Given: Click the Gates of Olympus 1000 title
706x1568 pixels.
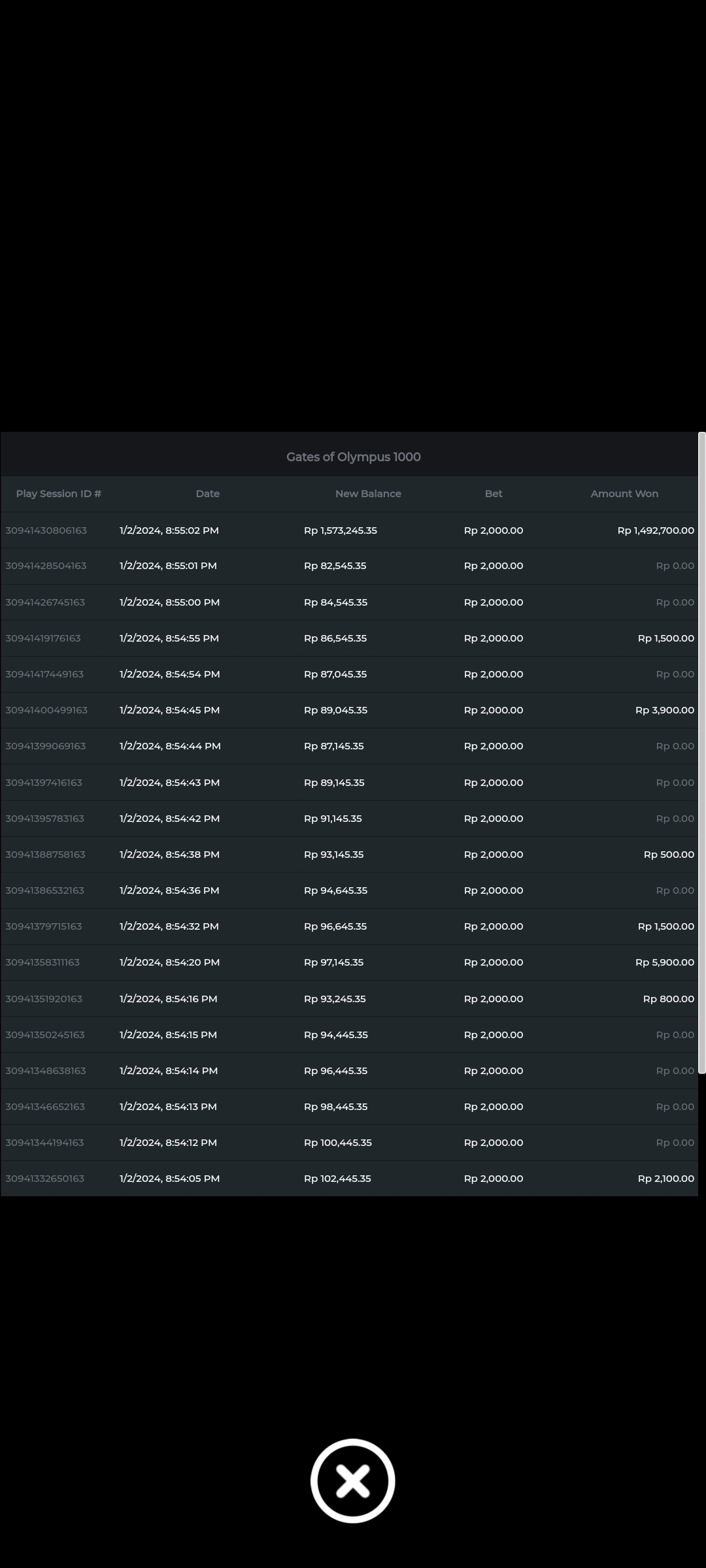Looking at the screenshot, I should (353, 457).
